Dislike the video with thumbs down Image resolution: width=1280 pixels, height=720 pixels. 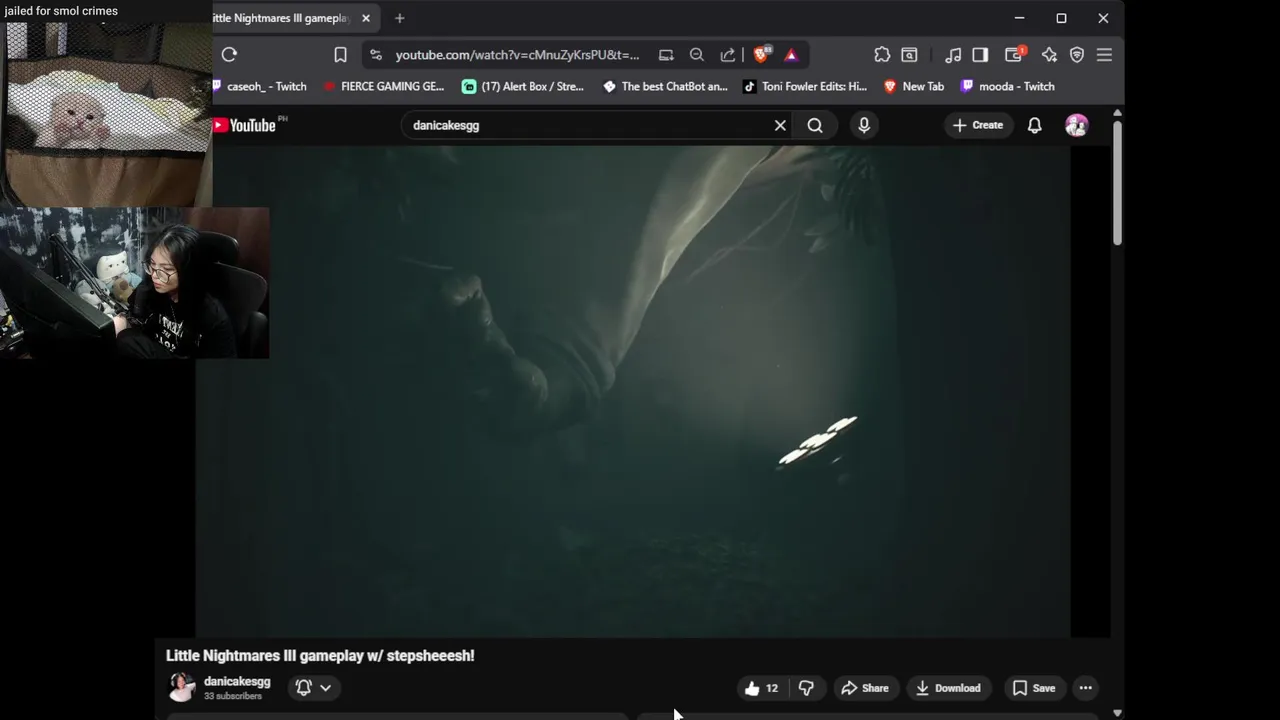pos(806,688)
